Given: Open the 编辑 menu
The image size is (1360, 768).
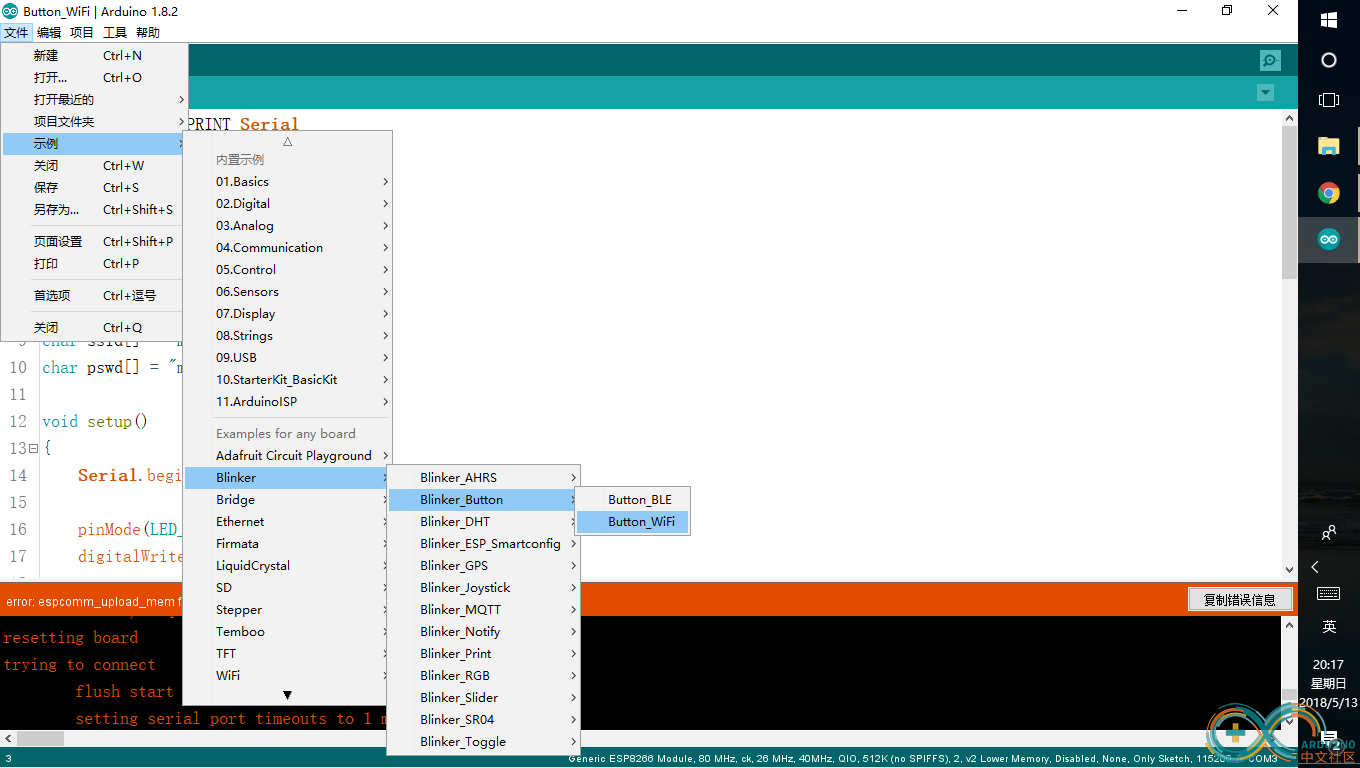Looking at the screenshot, I should pyautogui.click(x=49, y=33).
